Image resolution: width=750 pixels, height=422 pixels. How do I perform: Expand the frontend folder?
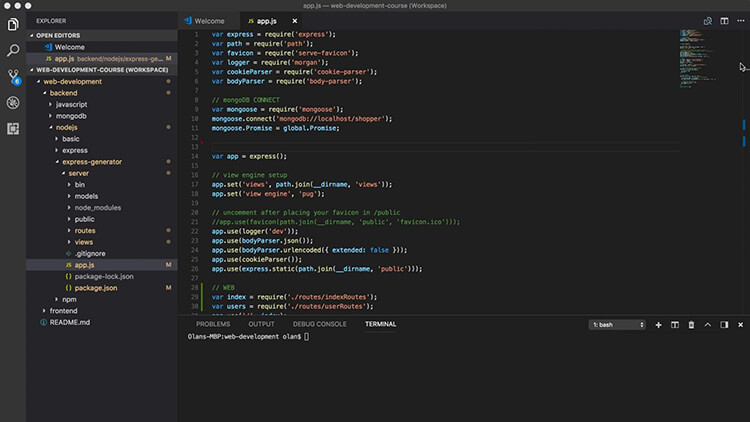point(62,311)
